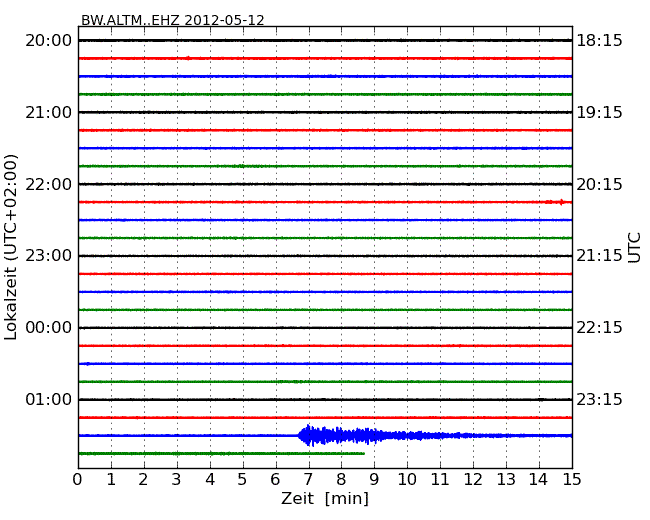Select the left axis label 21:00

click(49, 112)
